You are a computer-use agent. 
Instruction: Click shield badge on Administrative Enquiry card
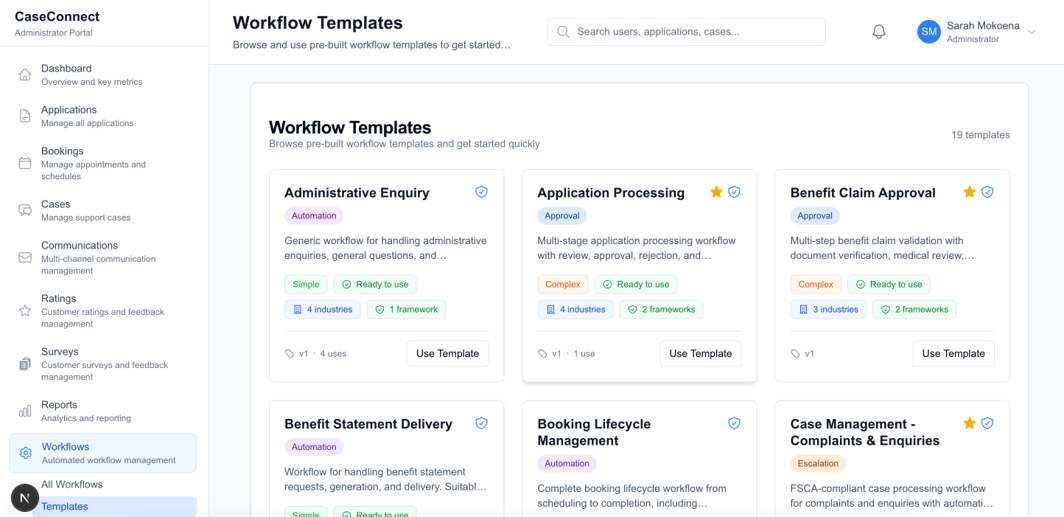[x=481, y=192]
